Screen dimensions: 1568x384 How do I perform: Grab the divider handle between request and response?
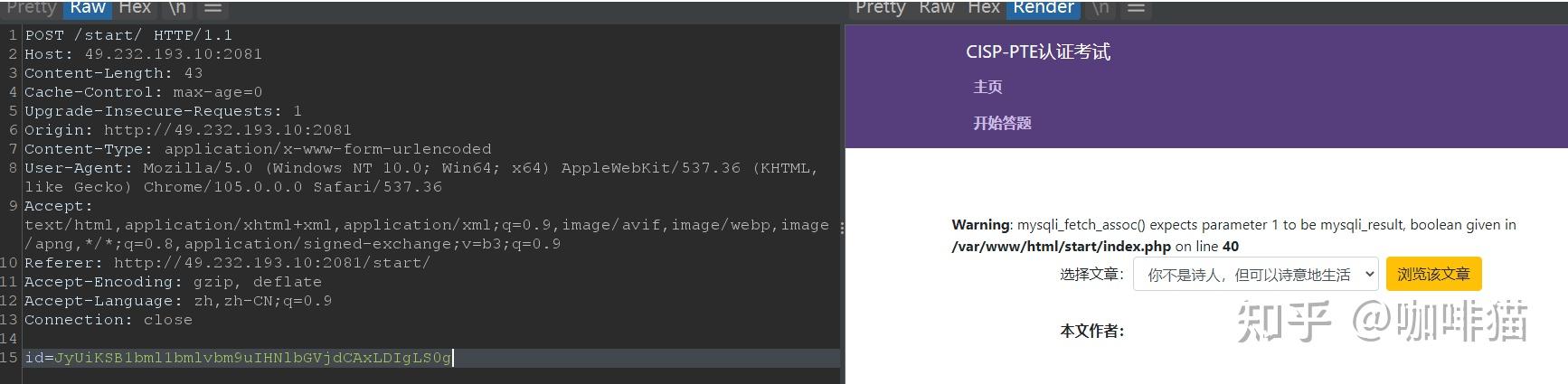pos(842,228)
